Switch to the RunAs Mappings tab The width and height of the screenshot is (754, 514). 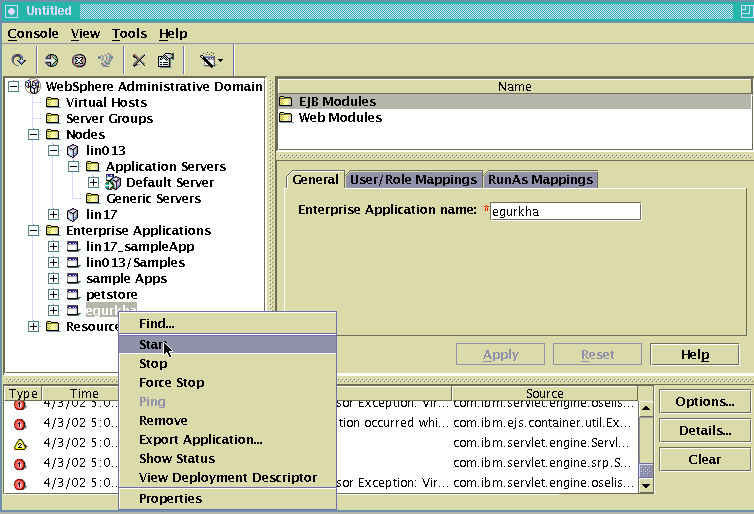[540, 179]
